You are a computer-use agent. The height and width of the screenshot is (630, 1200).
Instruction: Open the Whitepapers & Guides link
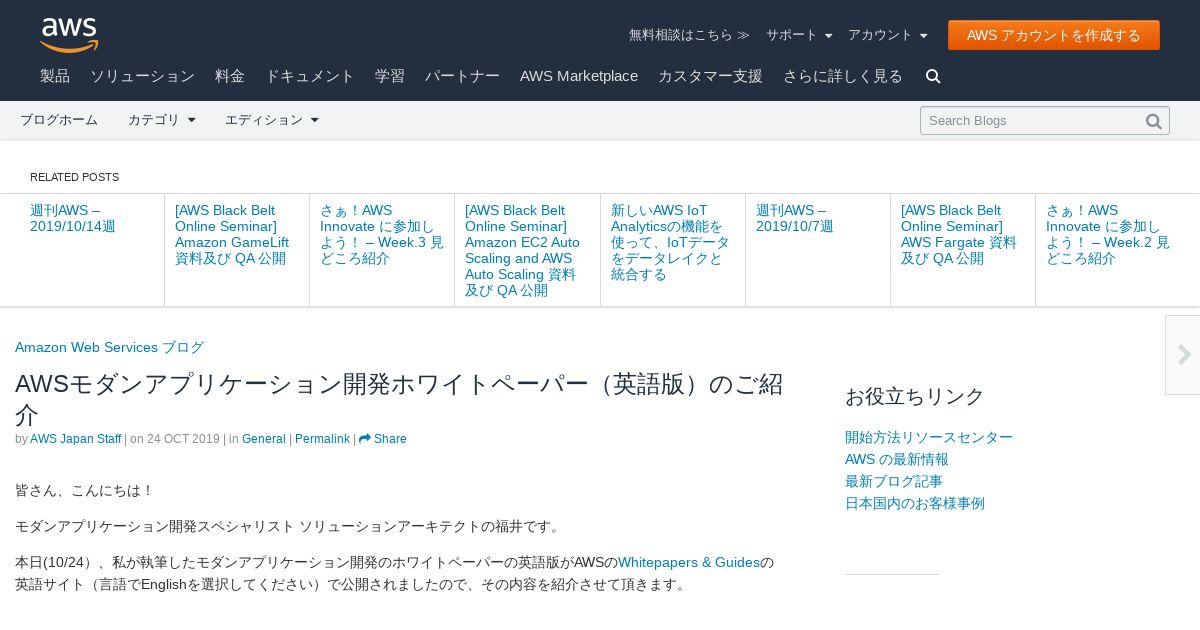coord(689,562)
